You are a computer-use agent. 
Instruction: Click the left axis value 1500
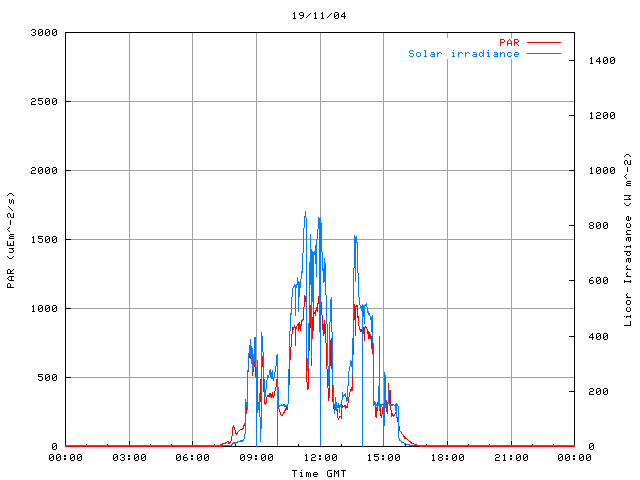point(44,240)
